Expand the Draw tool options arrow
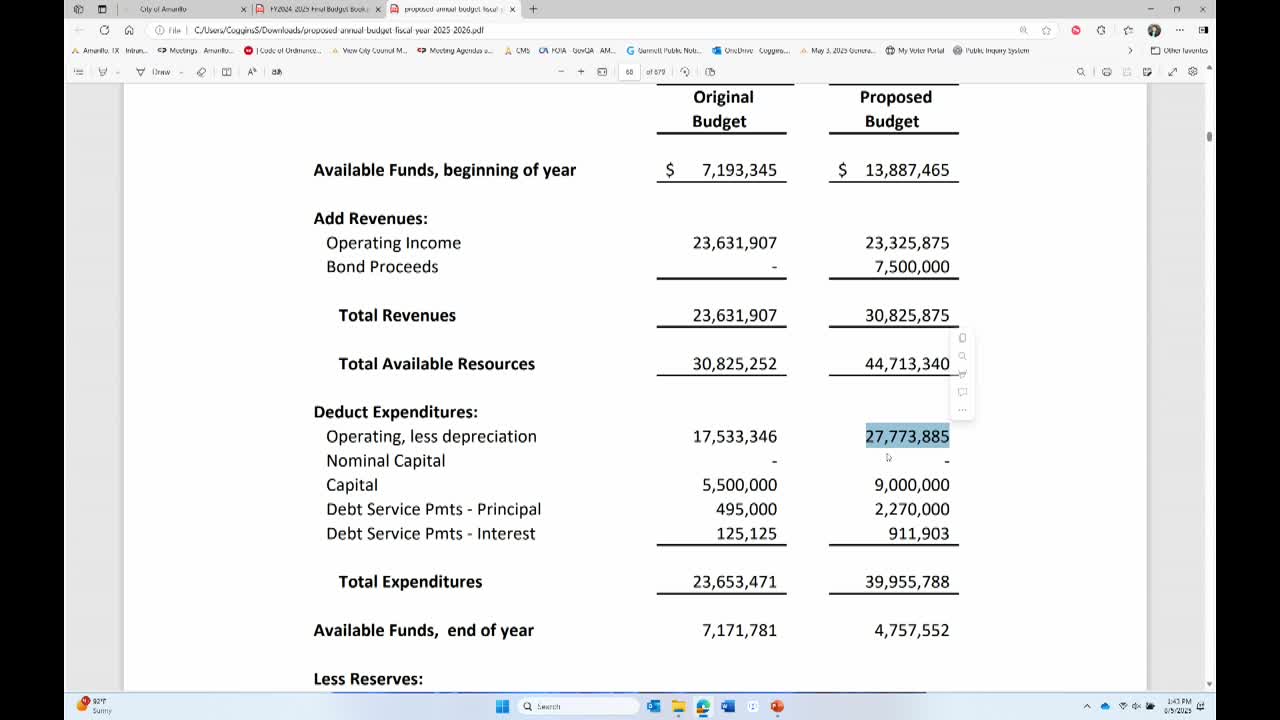 coord(182,72)
